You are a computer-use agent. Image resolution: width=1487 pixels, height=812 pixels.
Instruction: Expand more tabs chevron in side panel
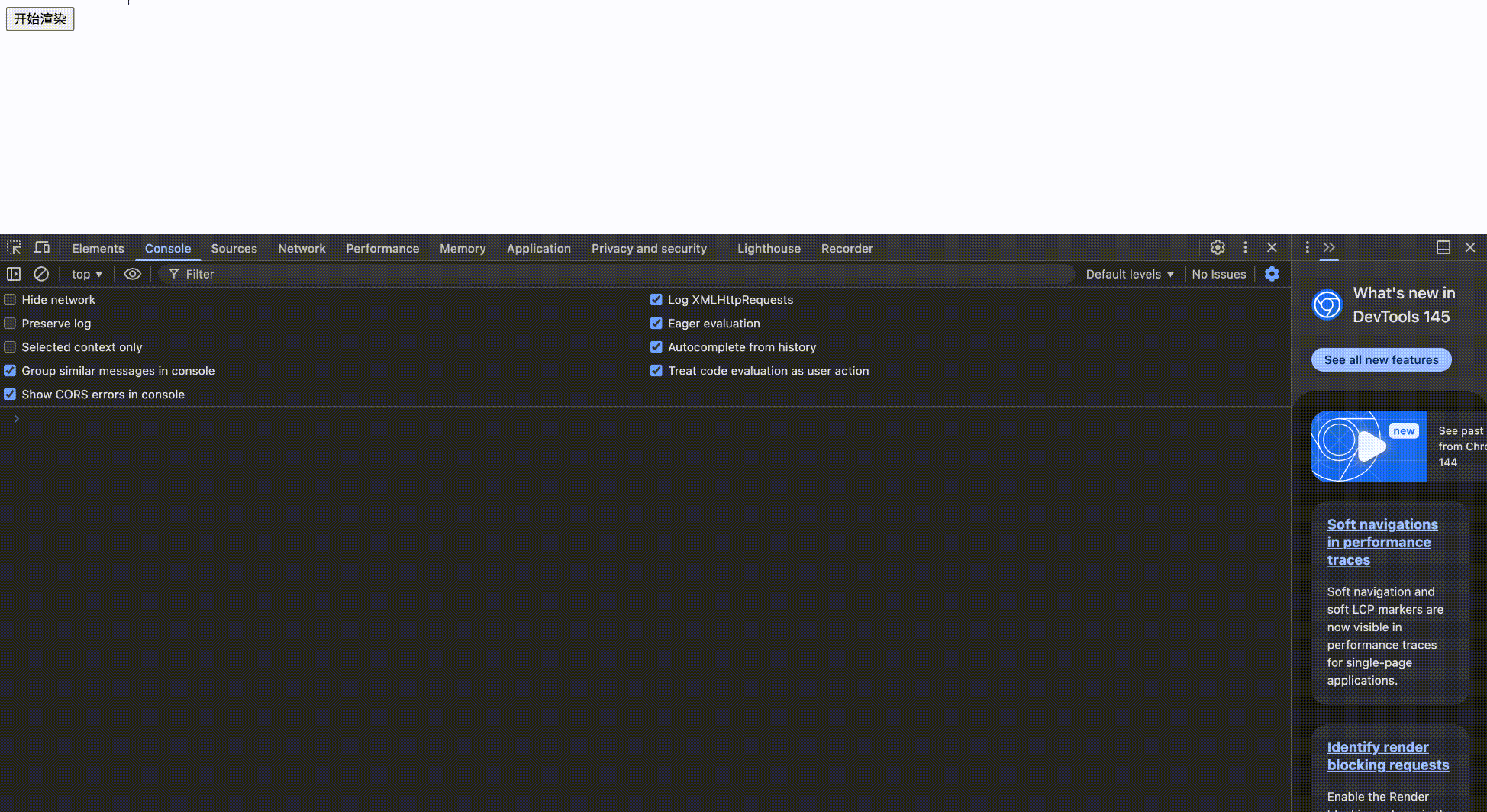1329,247
